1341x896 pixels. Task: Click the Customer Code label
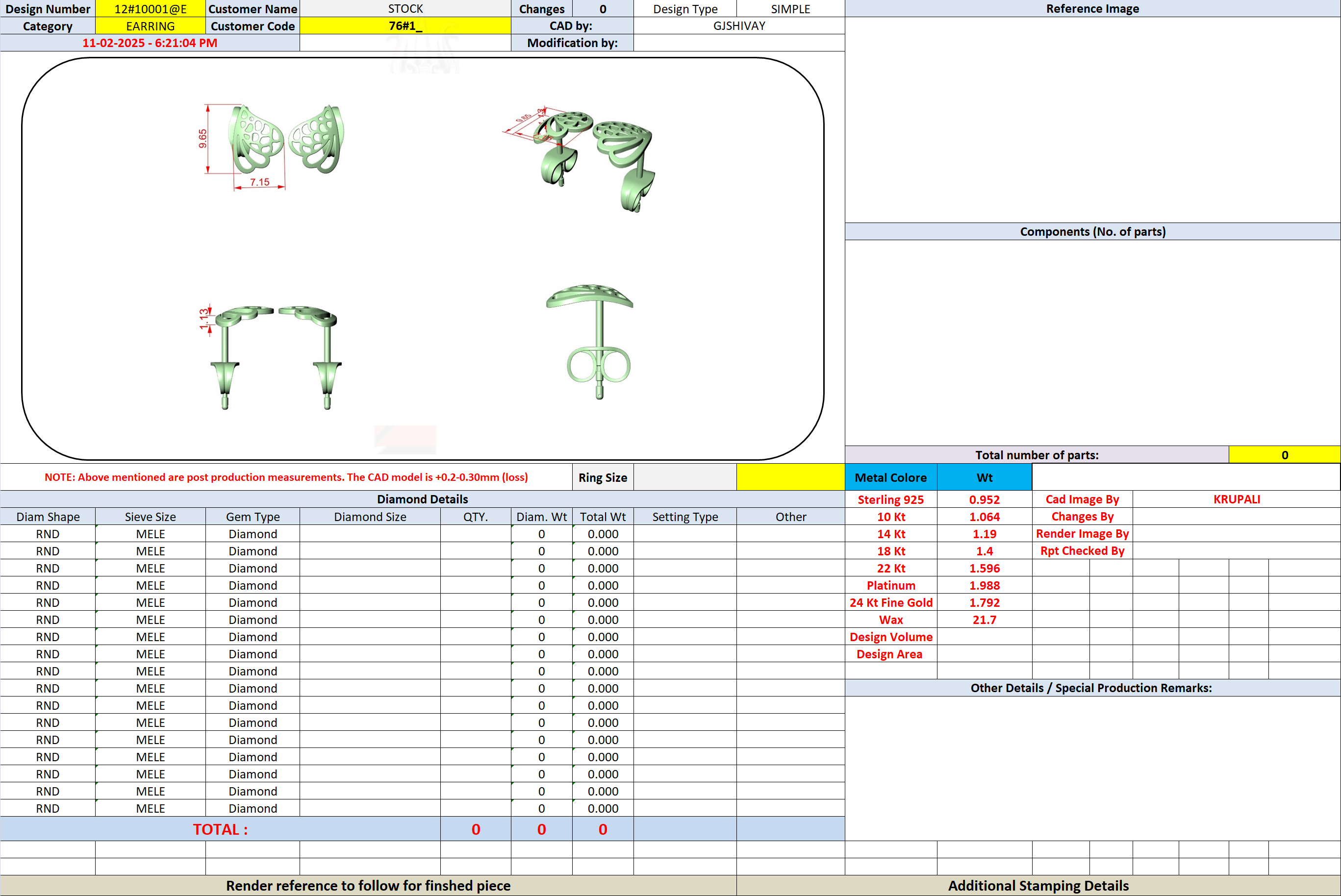click(253, 25)
